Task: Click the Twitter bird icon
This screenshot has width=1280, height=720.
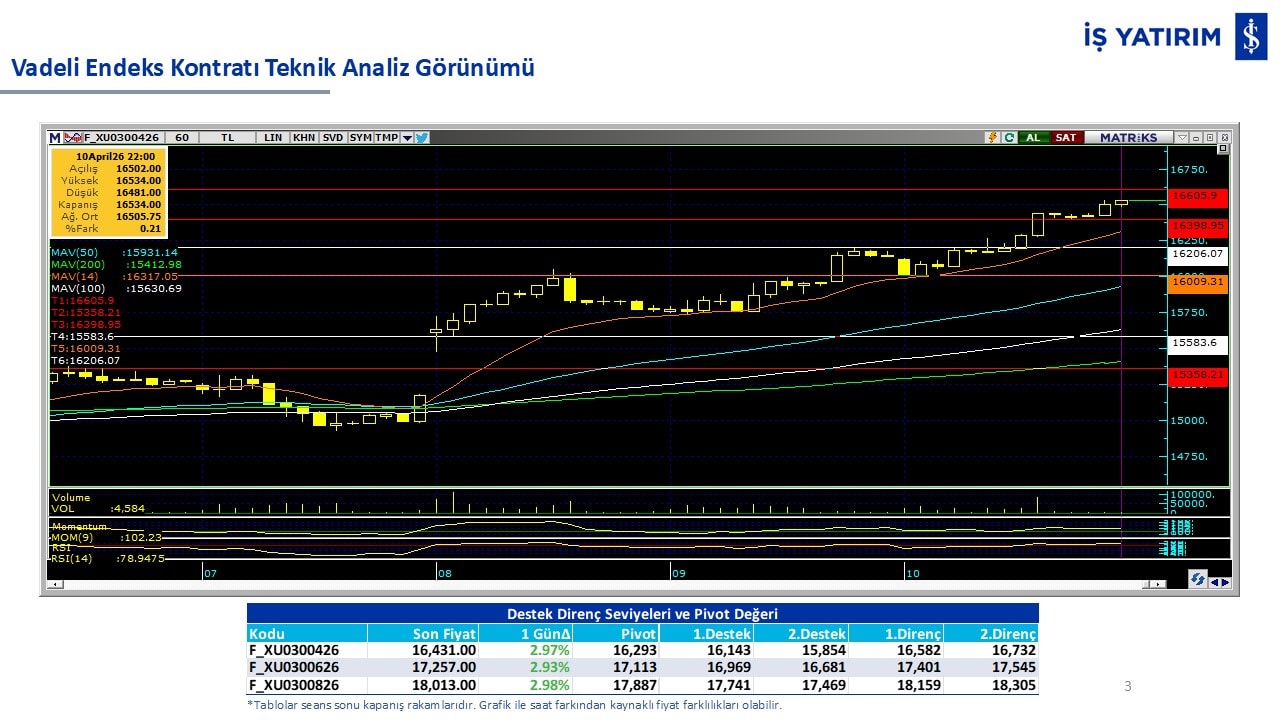Action: (422, 138)
